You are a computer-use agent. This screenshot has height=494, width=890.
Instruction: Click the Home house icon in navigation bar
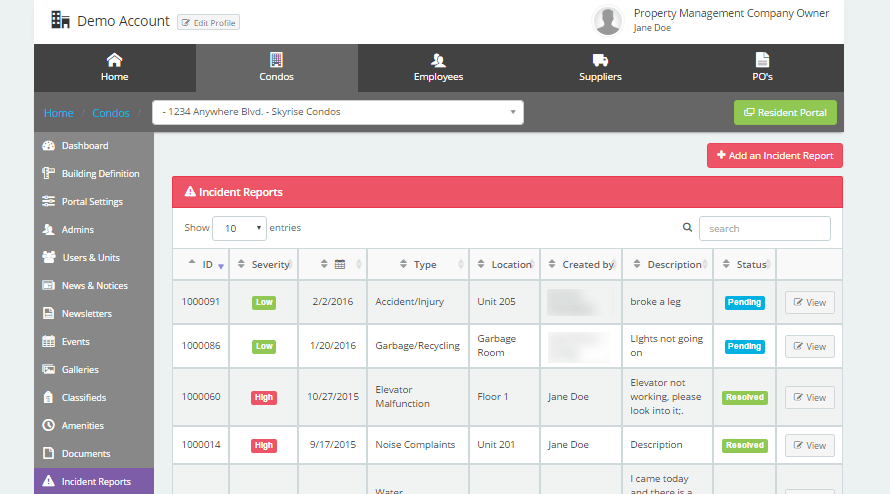(x=114, y=60)
